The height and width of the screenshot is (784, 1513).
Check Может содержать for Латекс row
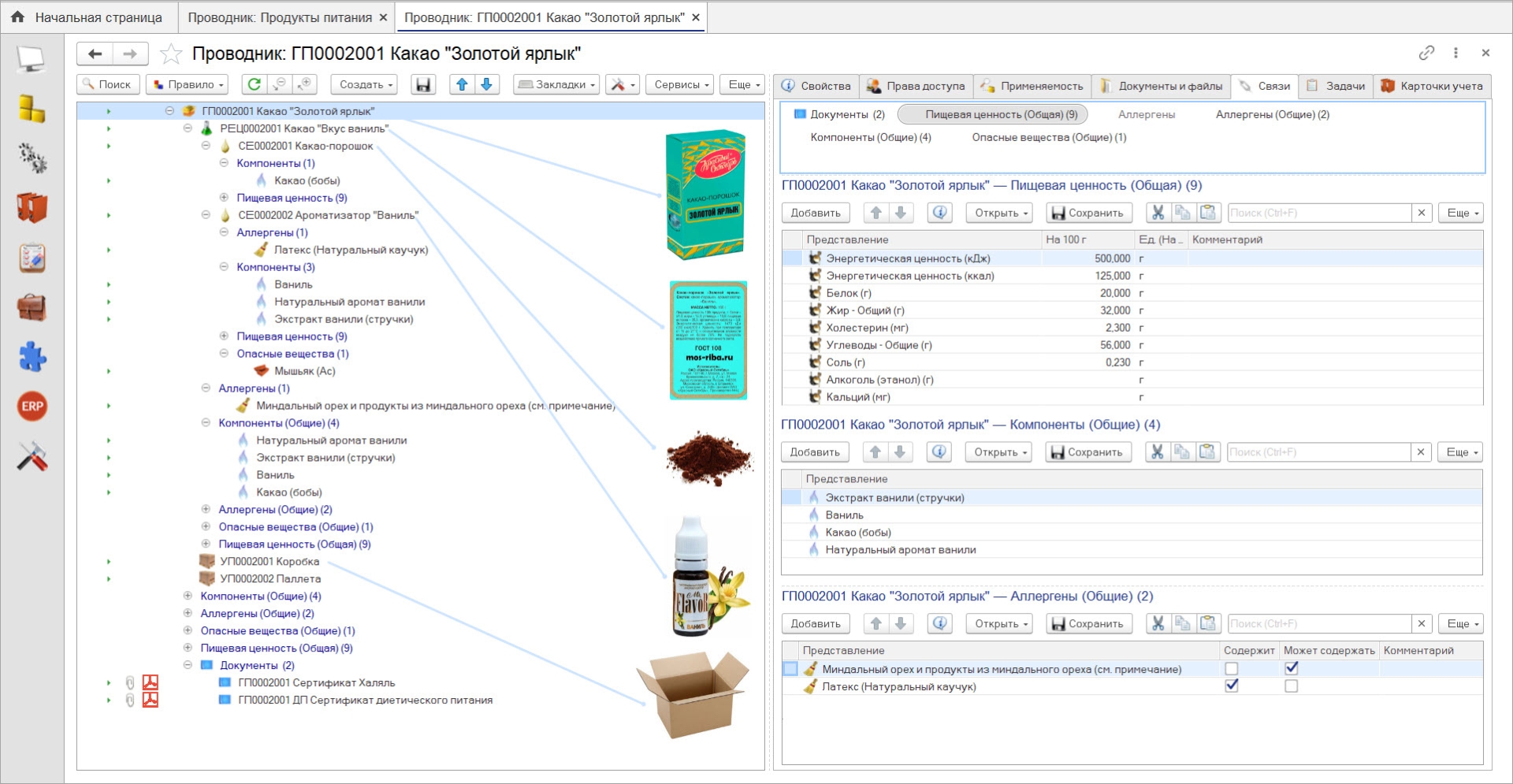pos(1292,686)
